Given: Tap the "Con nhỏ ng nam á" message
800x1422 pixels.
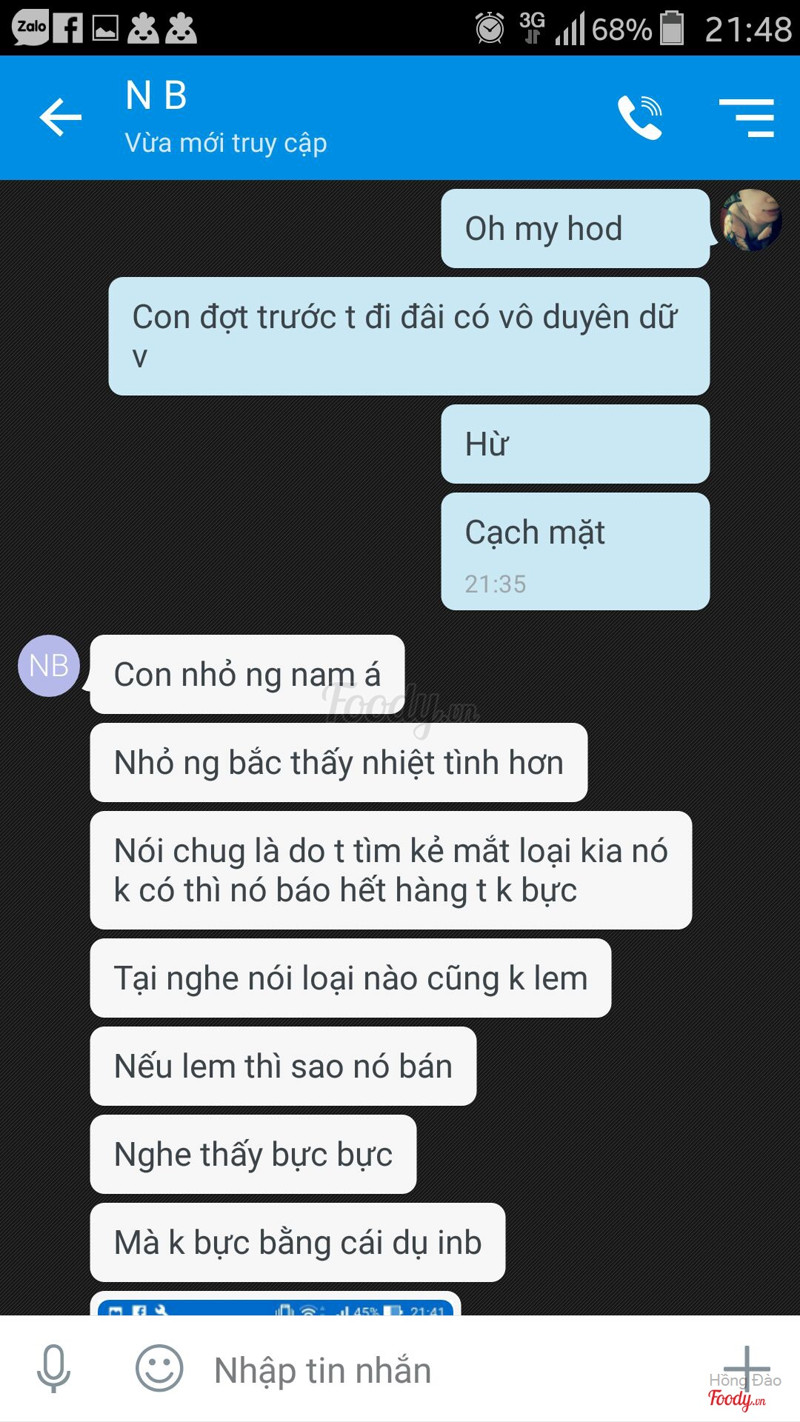Looking at the screenshot, I should coord(247,674).
